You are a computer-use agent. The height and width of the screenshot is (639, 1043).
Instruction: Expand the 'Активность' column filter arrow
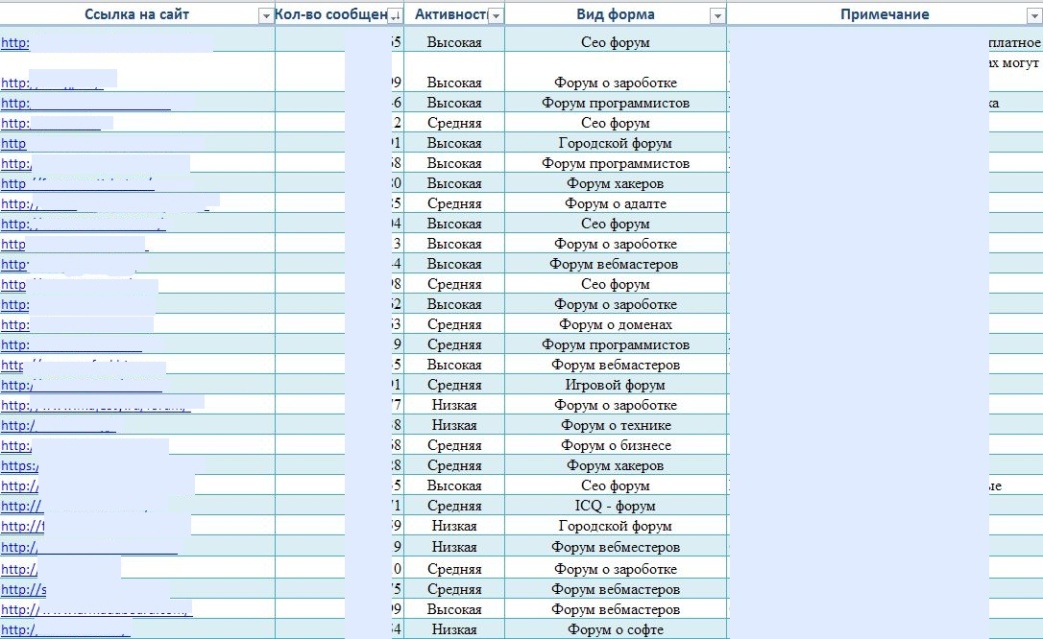[495, 16]
